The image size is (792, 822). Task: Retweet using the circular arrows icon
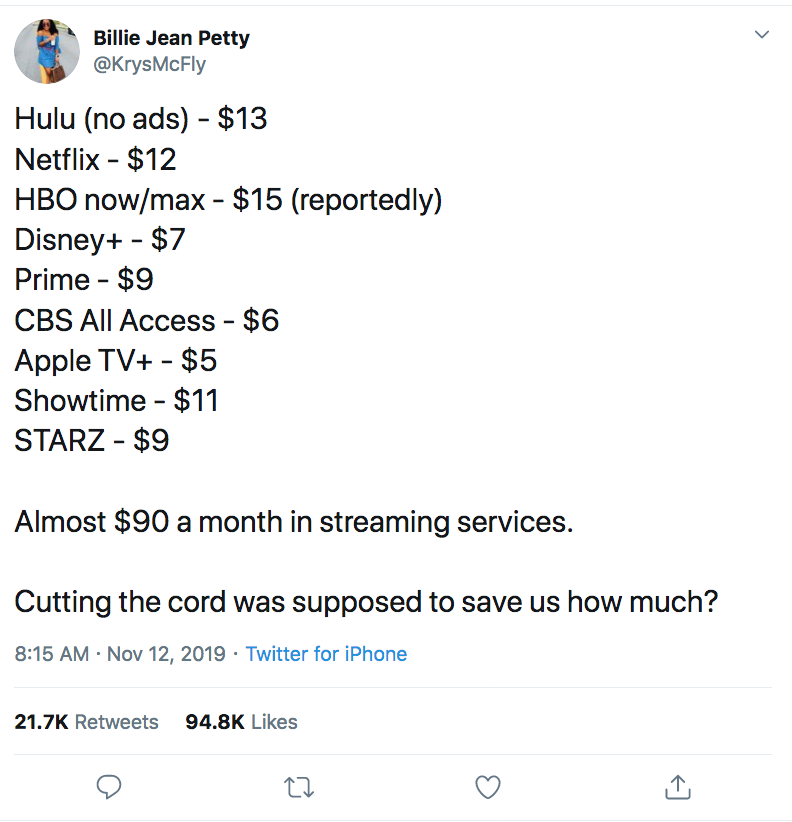[x=299, y=787]
